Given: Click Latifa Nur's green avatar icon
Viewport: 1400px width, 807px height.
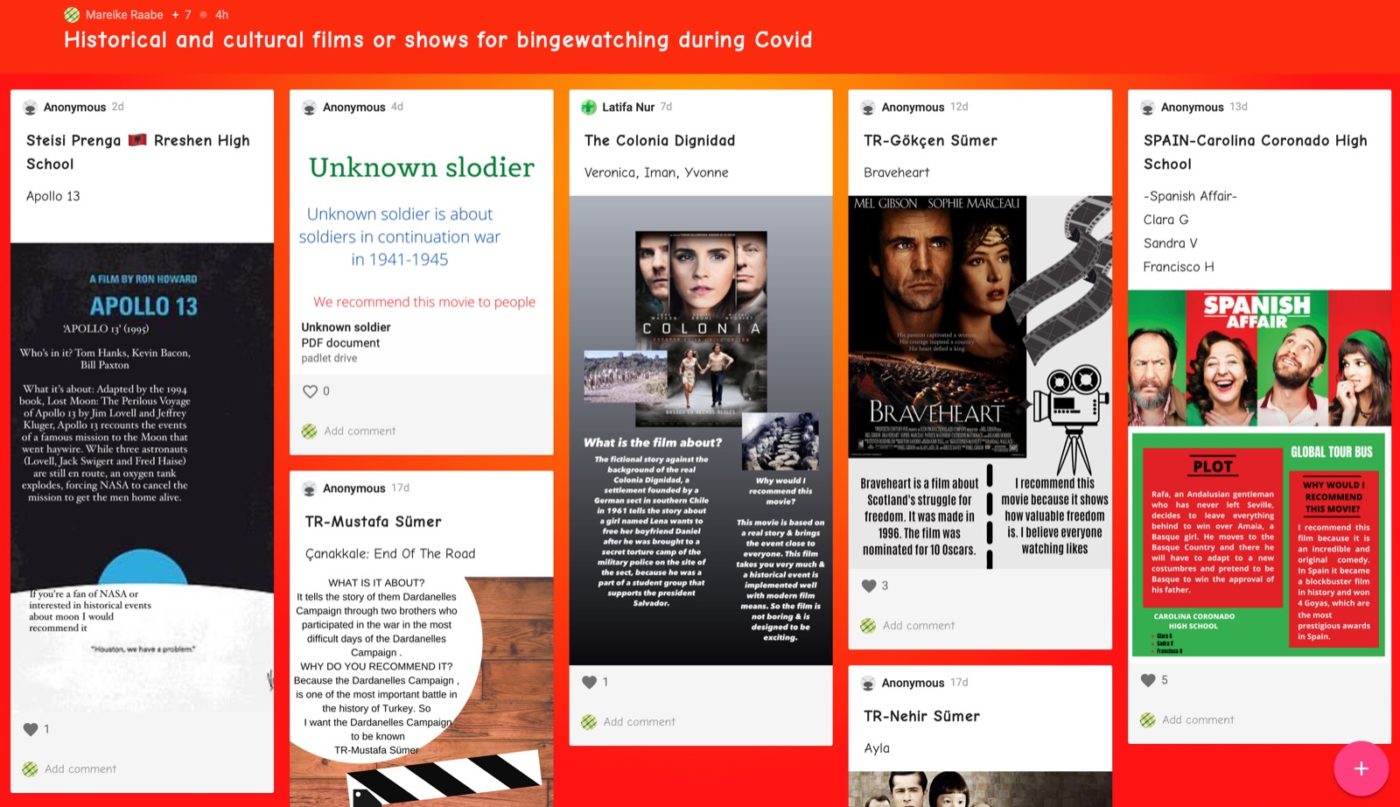Looking at the screenshot, I should 589,107.
